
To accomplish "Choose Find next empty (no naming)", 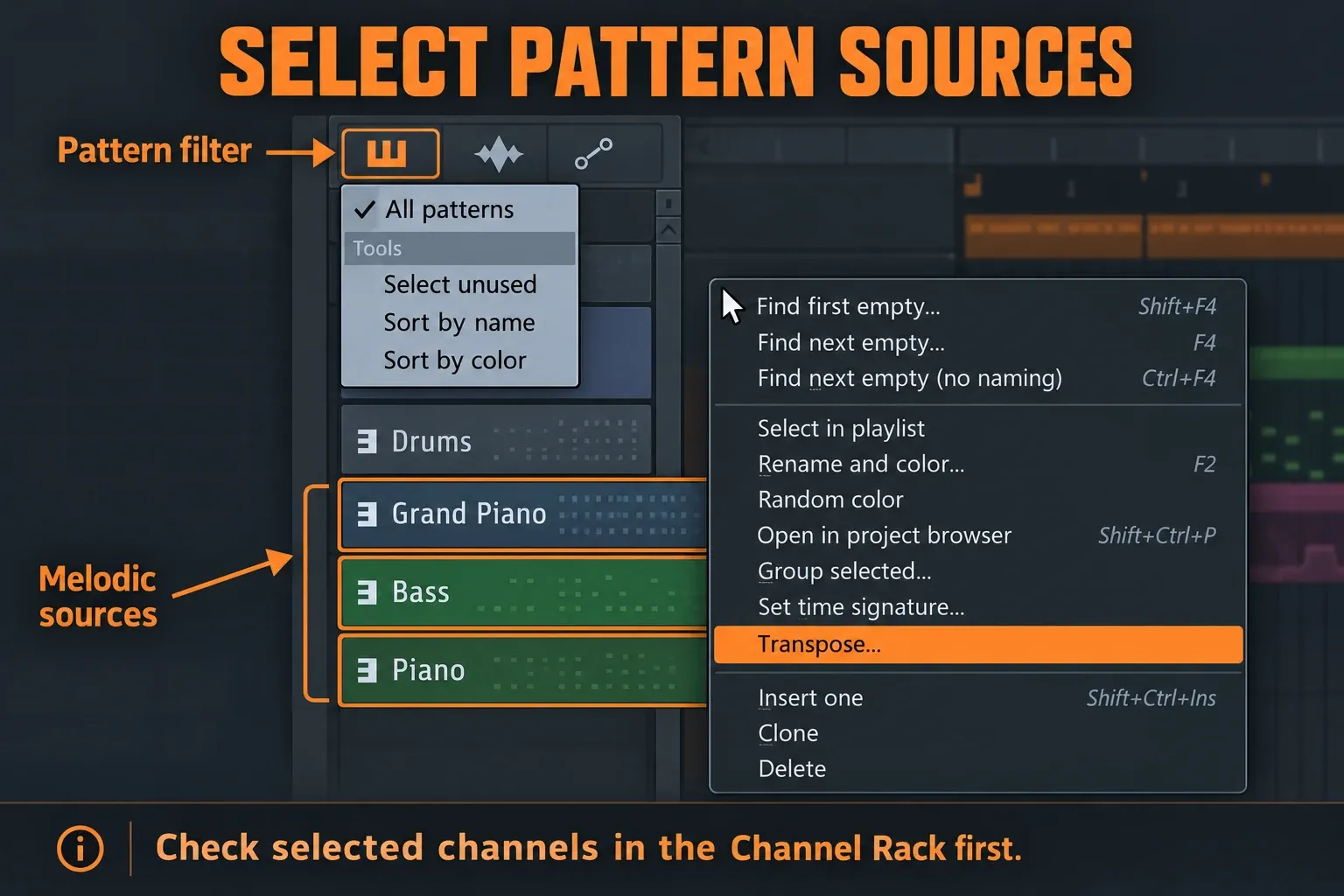I will coord(978,378).
